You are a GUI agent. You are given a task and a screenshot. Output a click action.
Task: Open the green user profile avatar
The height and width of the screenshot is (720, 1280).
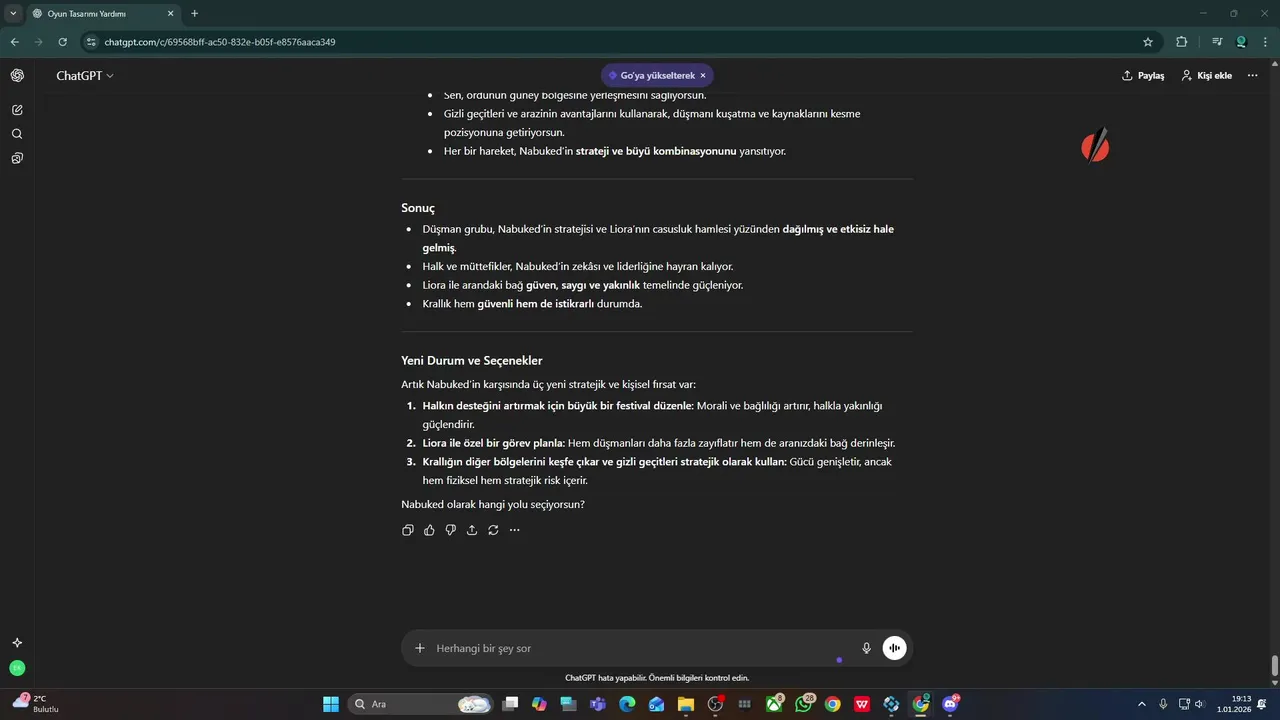[x=17, y=668]
